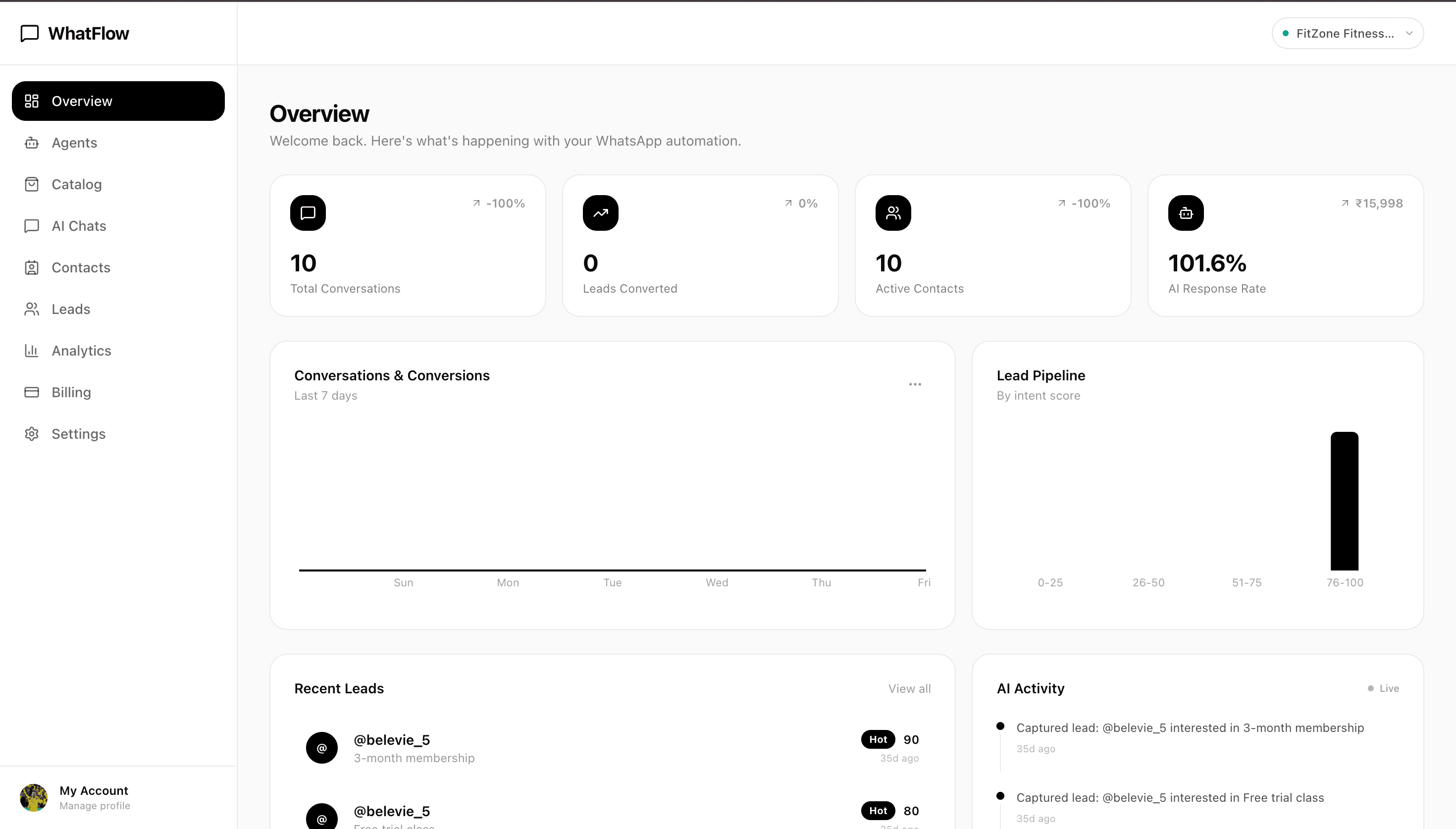Click the Free trial class captured lead activity
The height and width of the screenshot is (829, 1456).
pyautogui.click(x=1170, y=798)
